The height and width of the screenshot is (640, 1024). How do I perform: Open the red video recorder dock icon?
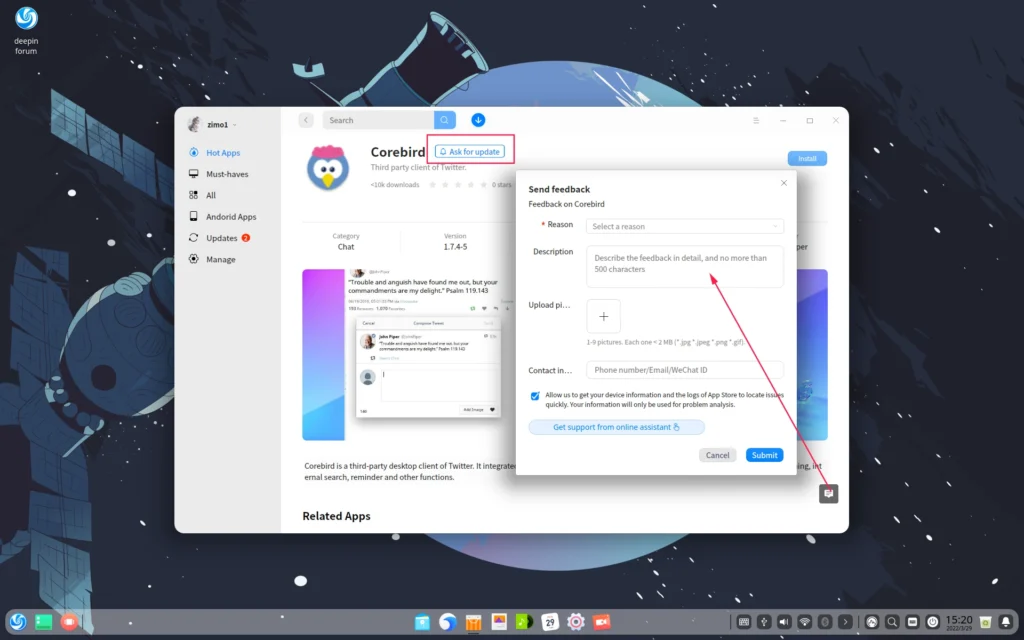pyautogui.click(x=601, y=622)
